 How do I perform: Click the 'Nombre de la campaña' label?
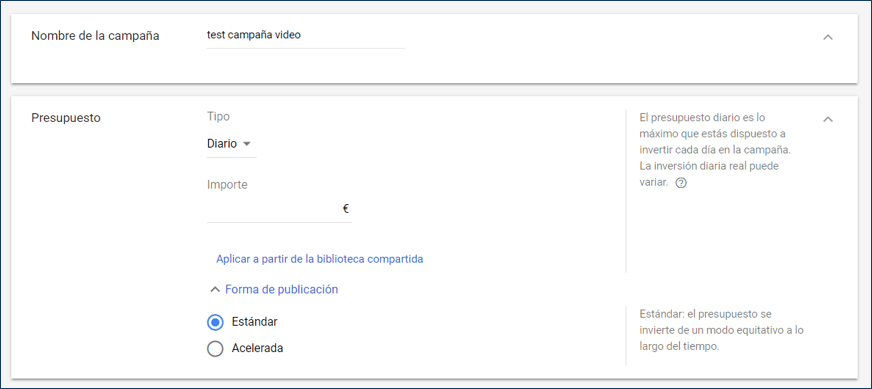point(95,36)
